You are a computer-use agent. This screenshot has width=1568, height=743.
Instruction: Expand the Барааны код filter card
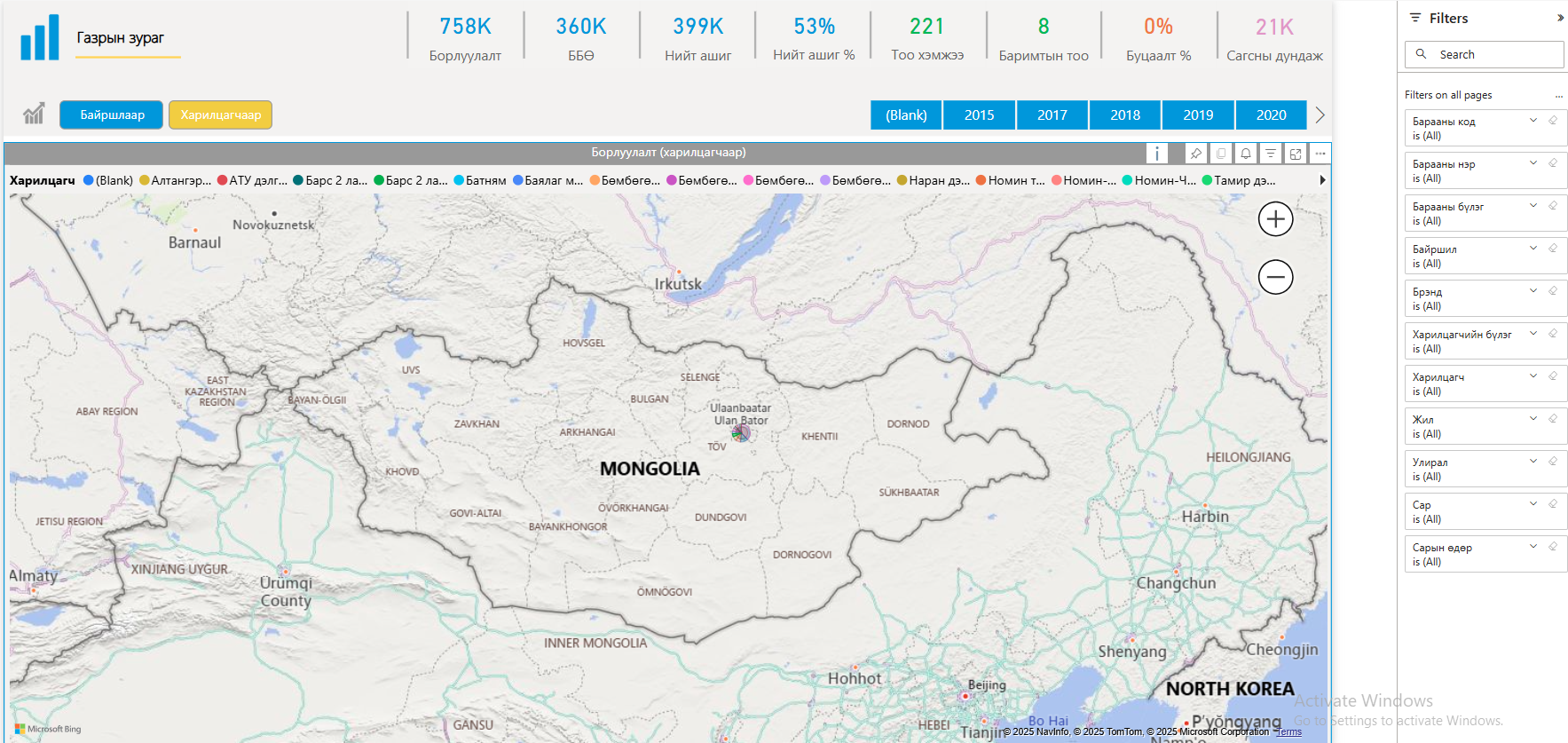tap(1533, 121)
